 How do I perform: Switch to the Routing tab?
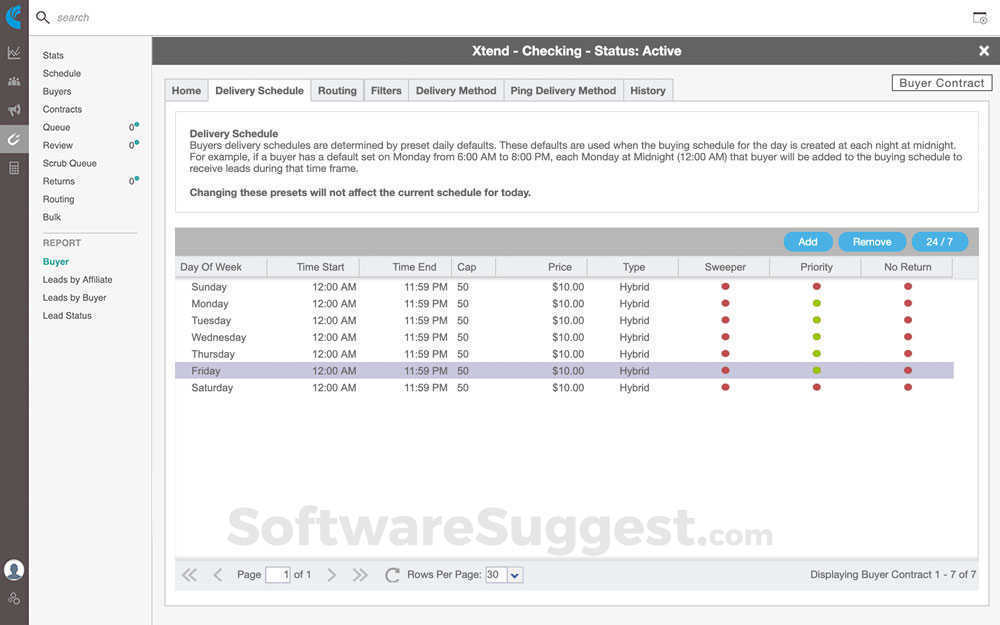tap(337, 90)
